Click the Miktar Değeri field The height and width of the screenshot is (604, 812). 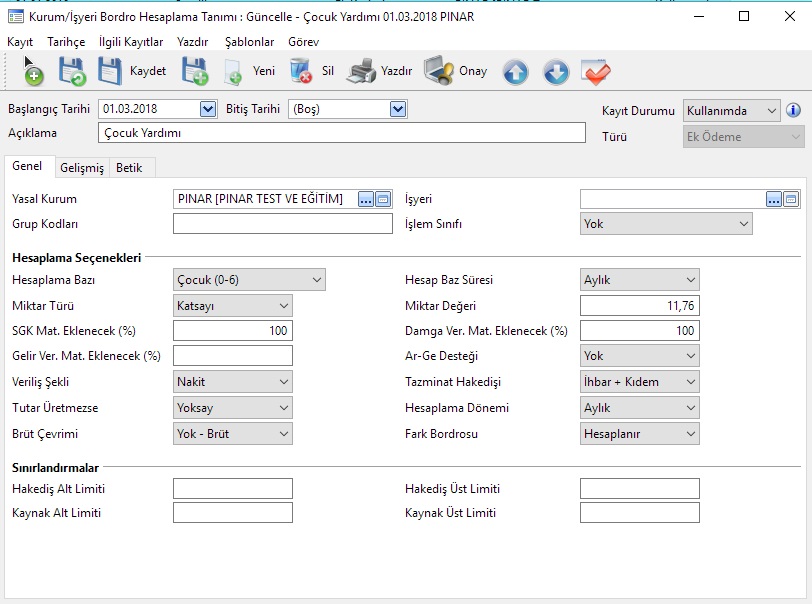pyautogui.click(x=640, y=306)
